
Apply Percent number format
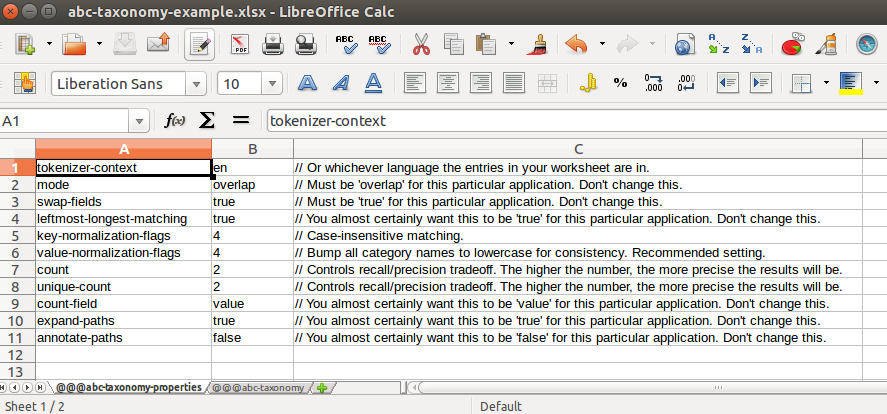(x=621, y=84)
